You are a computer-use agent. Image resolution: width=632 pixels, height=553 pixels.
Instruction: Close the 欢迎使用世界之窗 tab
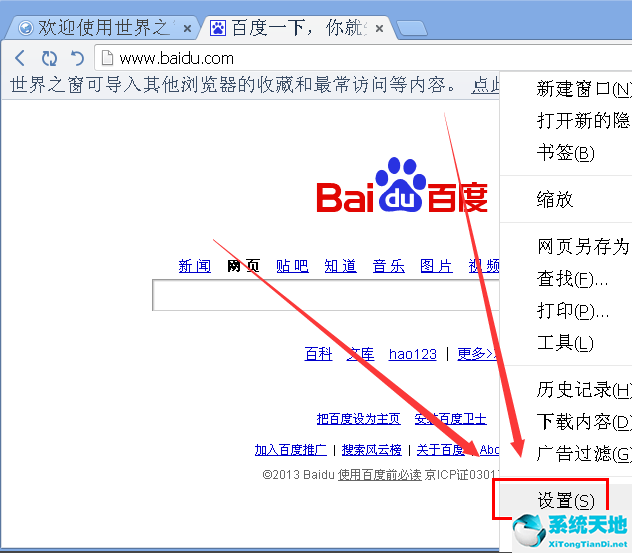click(187, 29)
